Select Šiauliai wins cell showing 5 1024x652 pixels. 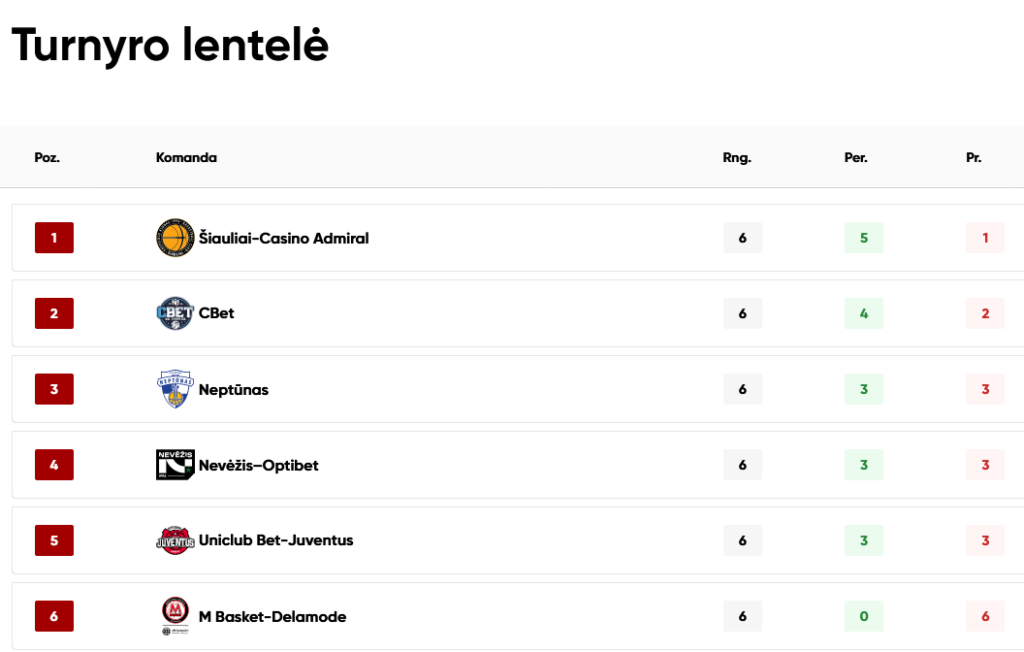[x=863, y=238]
